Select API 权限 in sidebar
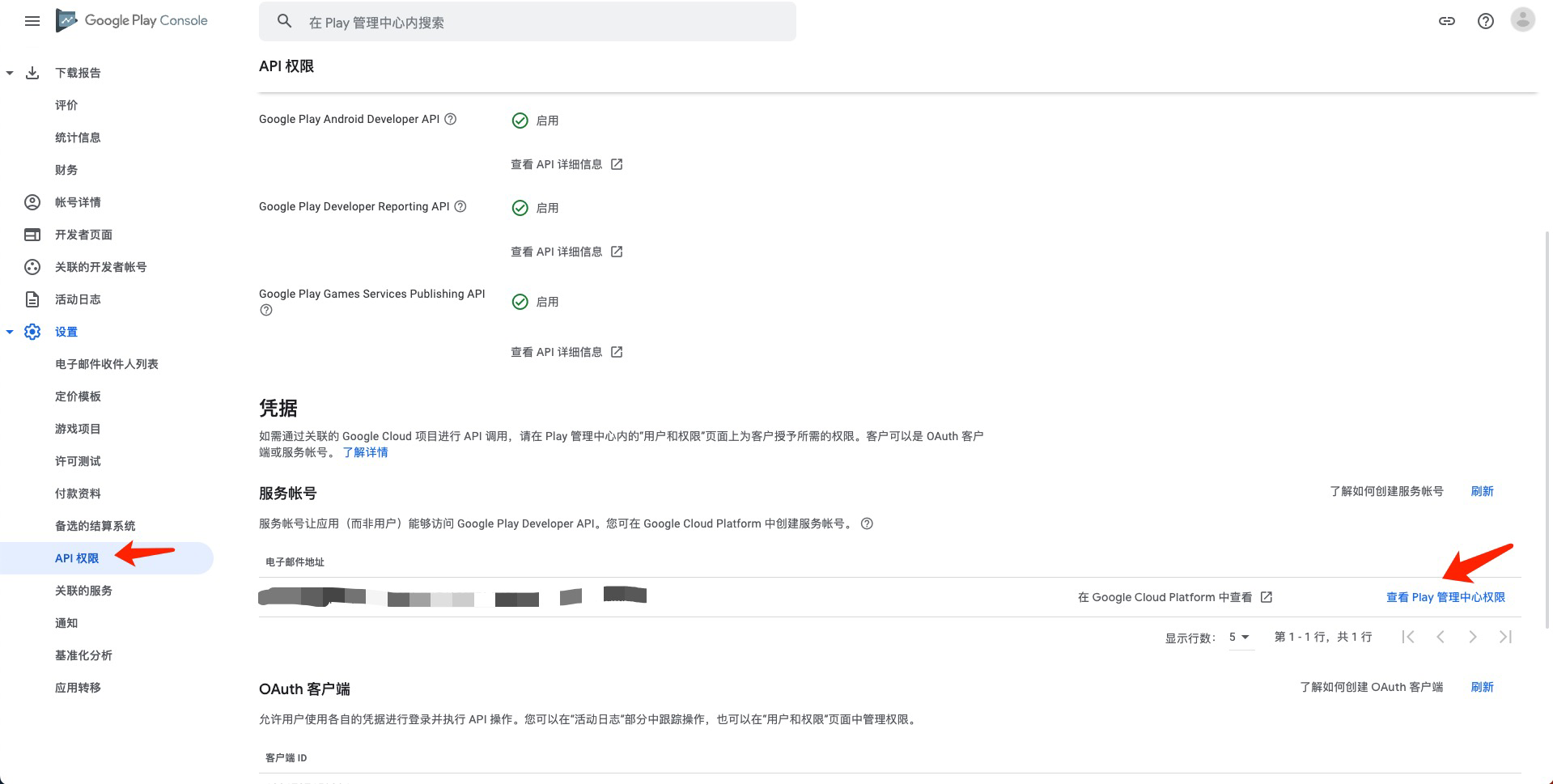Screen dimensions: 1553x784 77,558
